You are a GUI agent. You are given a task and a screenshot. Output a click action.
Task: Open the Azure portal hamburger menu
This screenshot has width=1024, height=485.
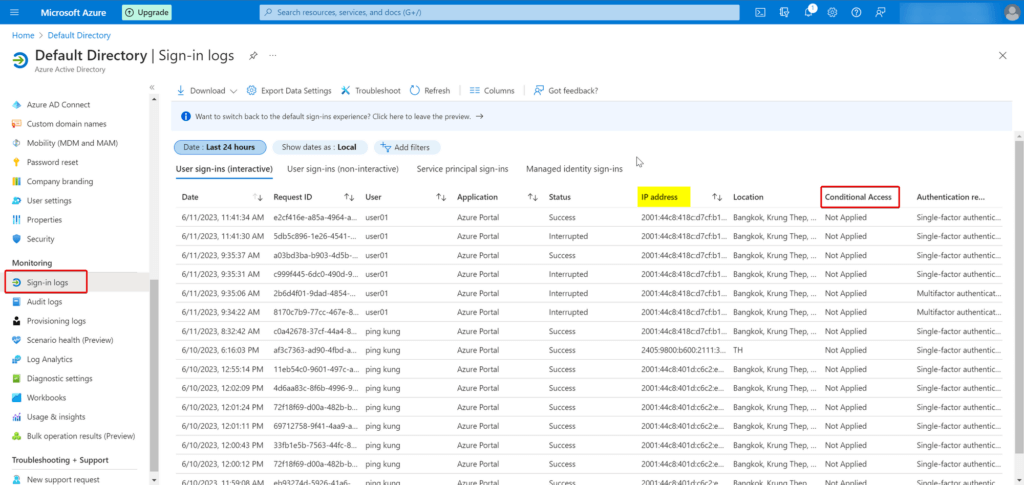pyautogui.click(x=15, y=12)
